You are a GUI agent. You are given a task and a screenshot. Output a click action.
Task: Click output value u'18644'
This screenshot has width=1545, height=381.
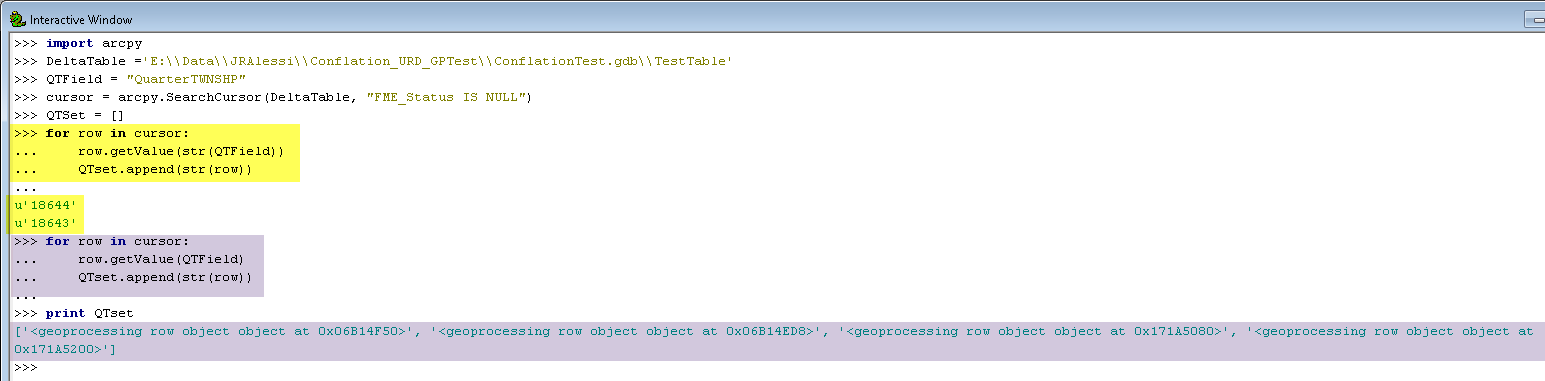pyautogui.click(x=45, y=205)
